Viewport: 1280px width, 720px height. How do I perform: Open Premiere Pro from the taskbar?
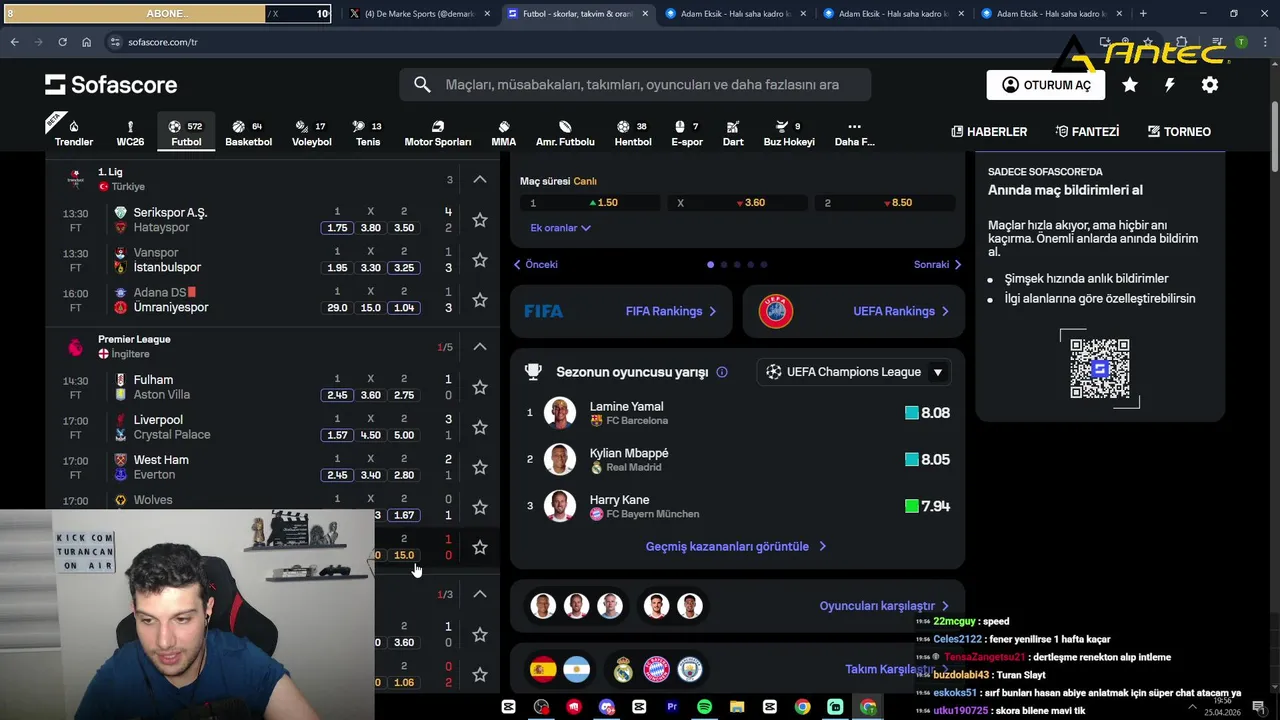click(671, 707)
